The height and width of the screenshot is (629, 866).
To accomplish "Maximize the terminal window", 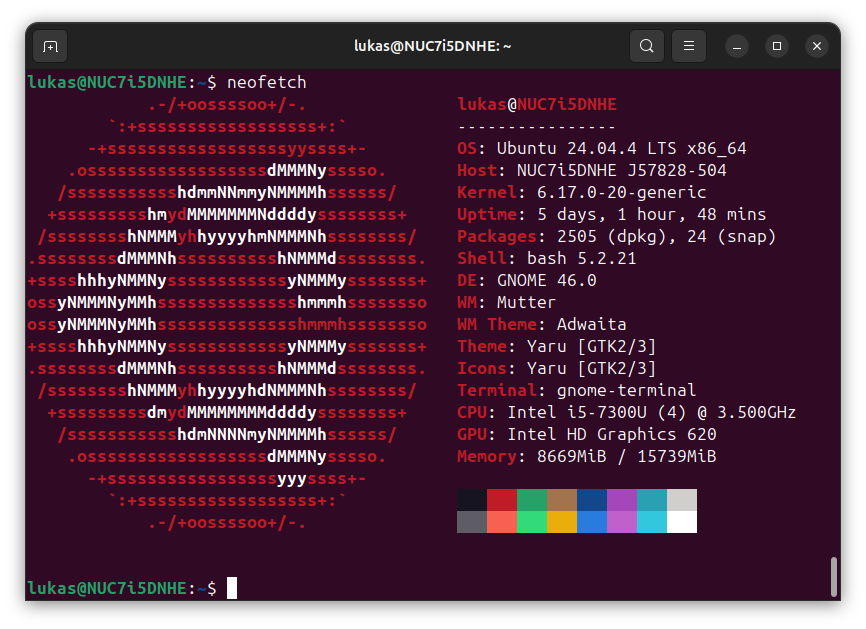I will pyautogui.click(x=777, y=46).
